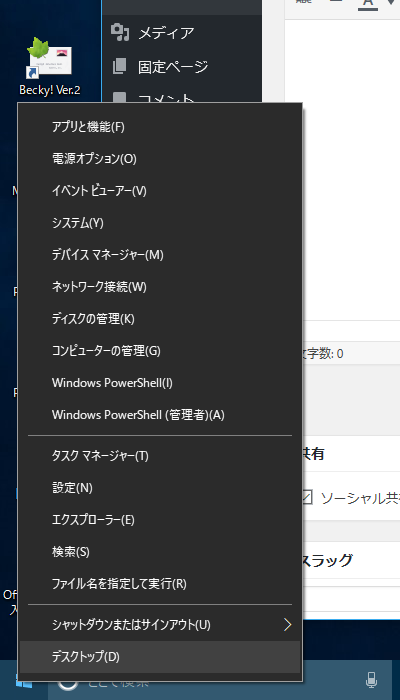This screenshot has height=700, width=400.
Task: Toggle the ソーシャル共有 checkbox
Action: click(x=306, y=497)
